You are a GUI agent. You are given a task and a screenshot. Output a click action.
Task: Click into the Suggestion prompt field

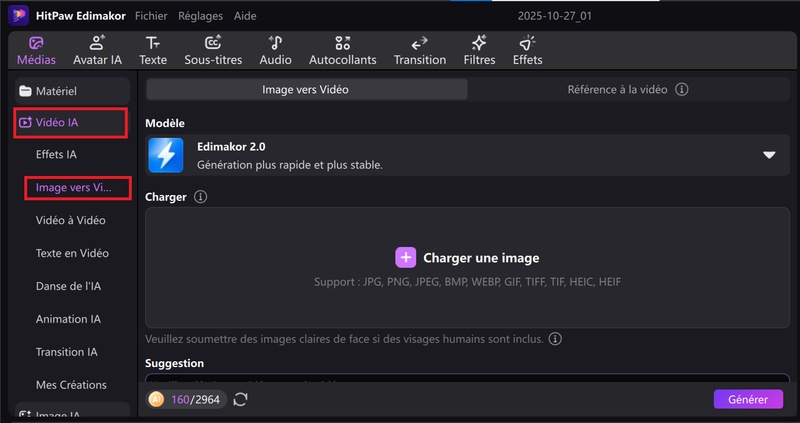tap(467, 379)
